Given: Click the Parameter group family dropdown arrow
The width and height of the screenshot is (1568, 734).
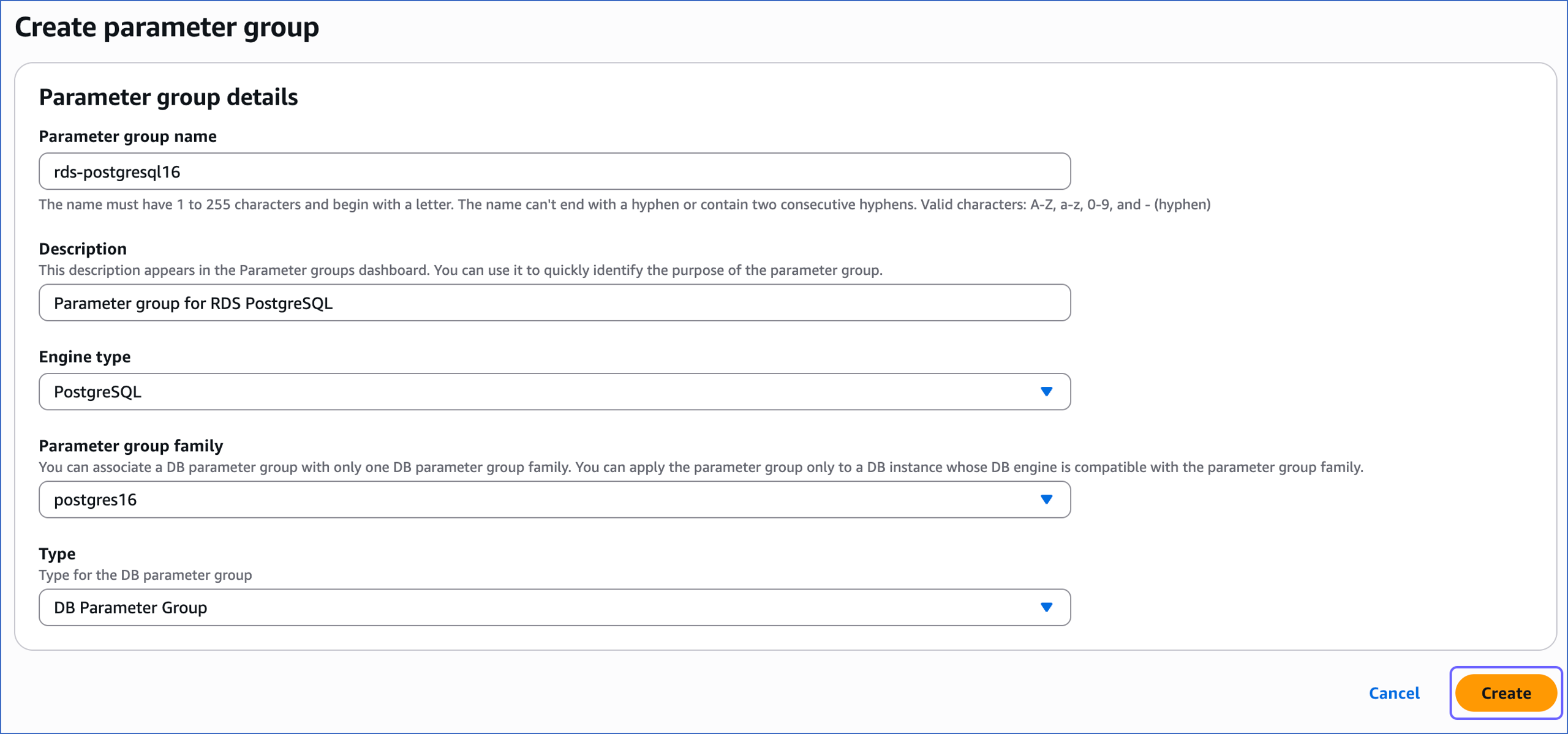Looking at the screenshot, I should (x=1047, y=499).
